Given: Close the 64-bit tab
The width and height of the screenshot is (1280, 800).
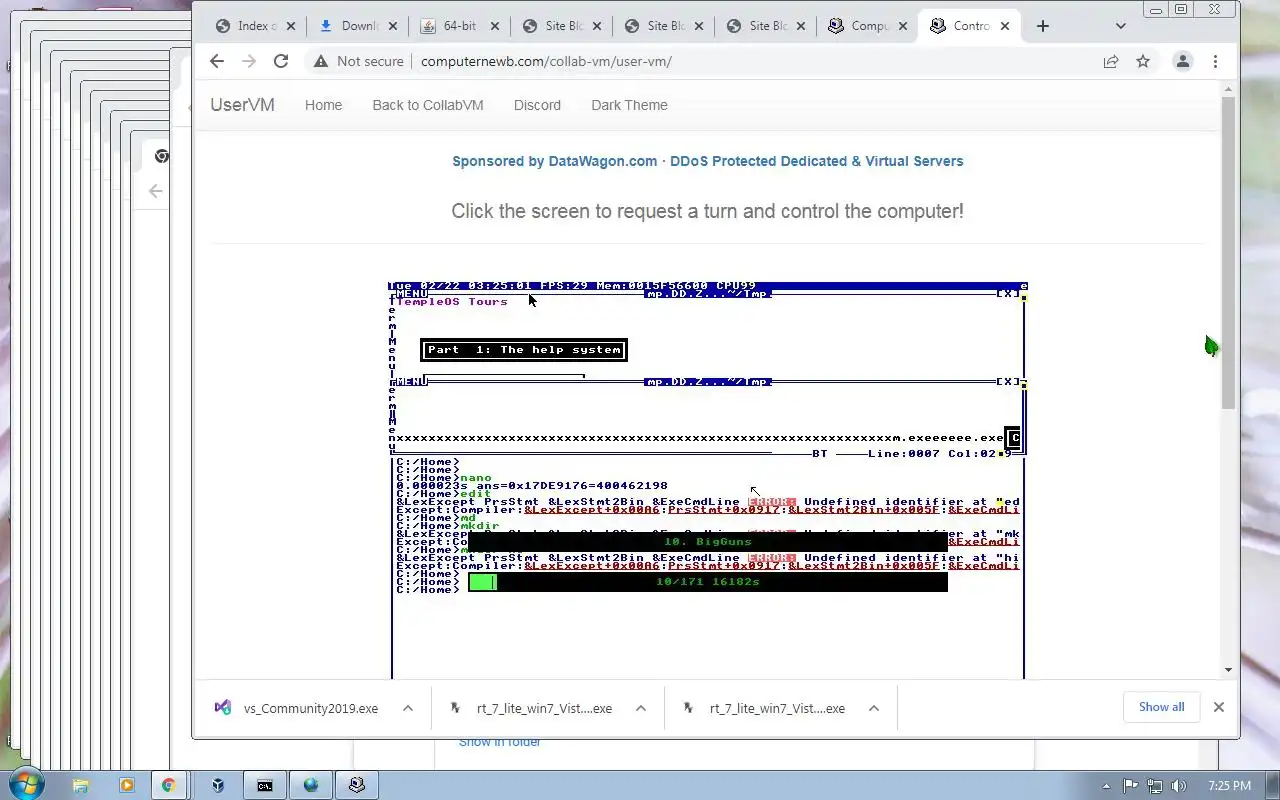Looking at the screenshot, I should 495,26.
